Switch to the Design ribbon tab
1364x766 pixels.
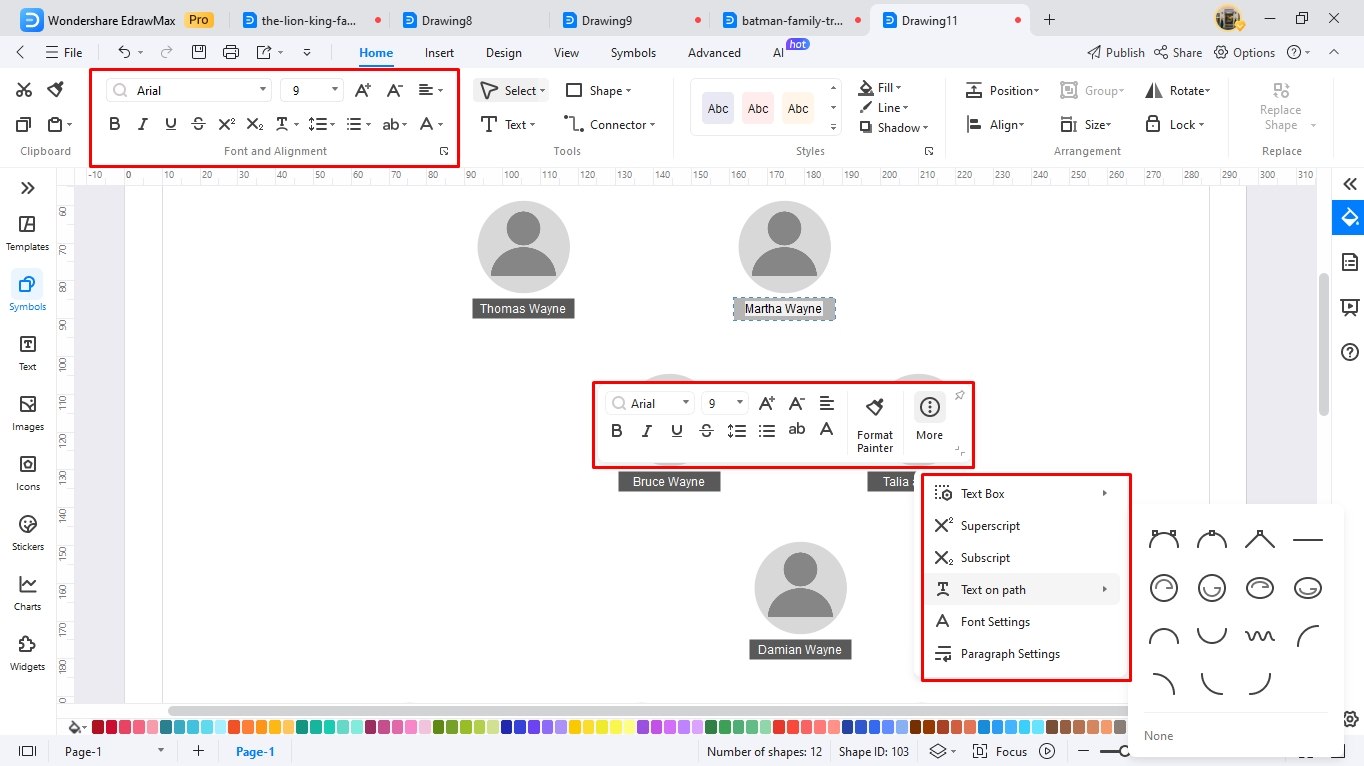pos(504,53)
